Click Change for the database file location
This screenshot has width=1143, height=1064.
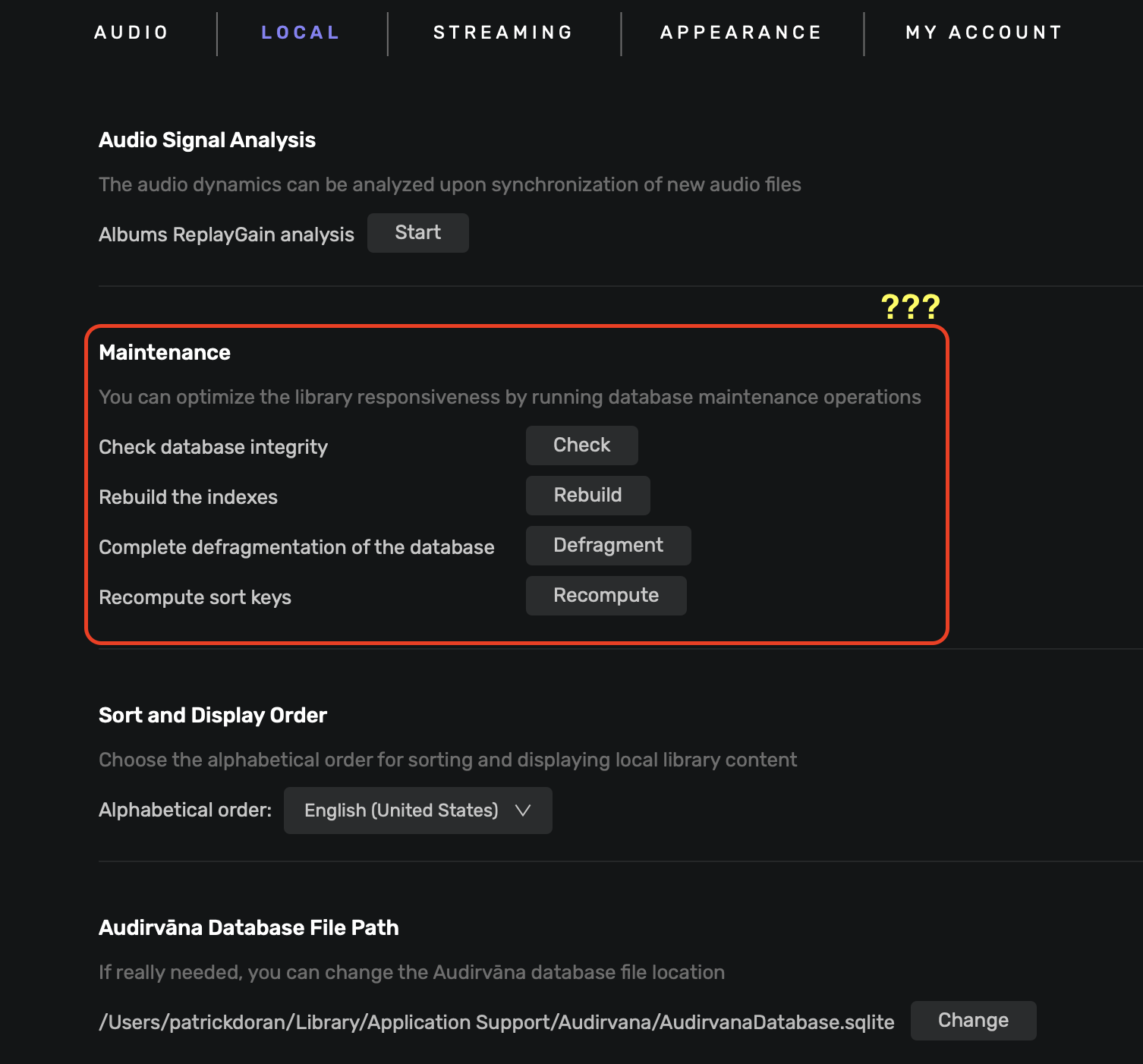pos(973,1021)
